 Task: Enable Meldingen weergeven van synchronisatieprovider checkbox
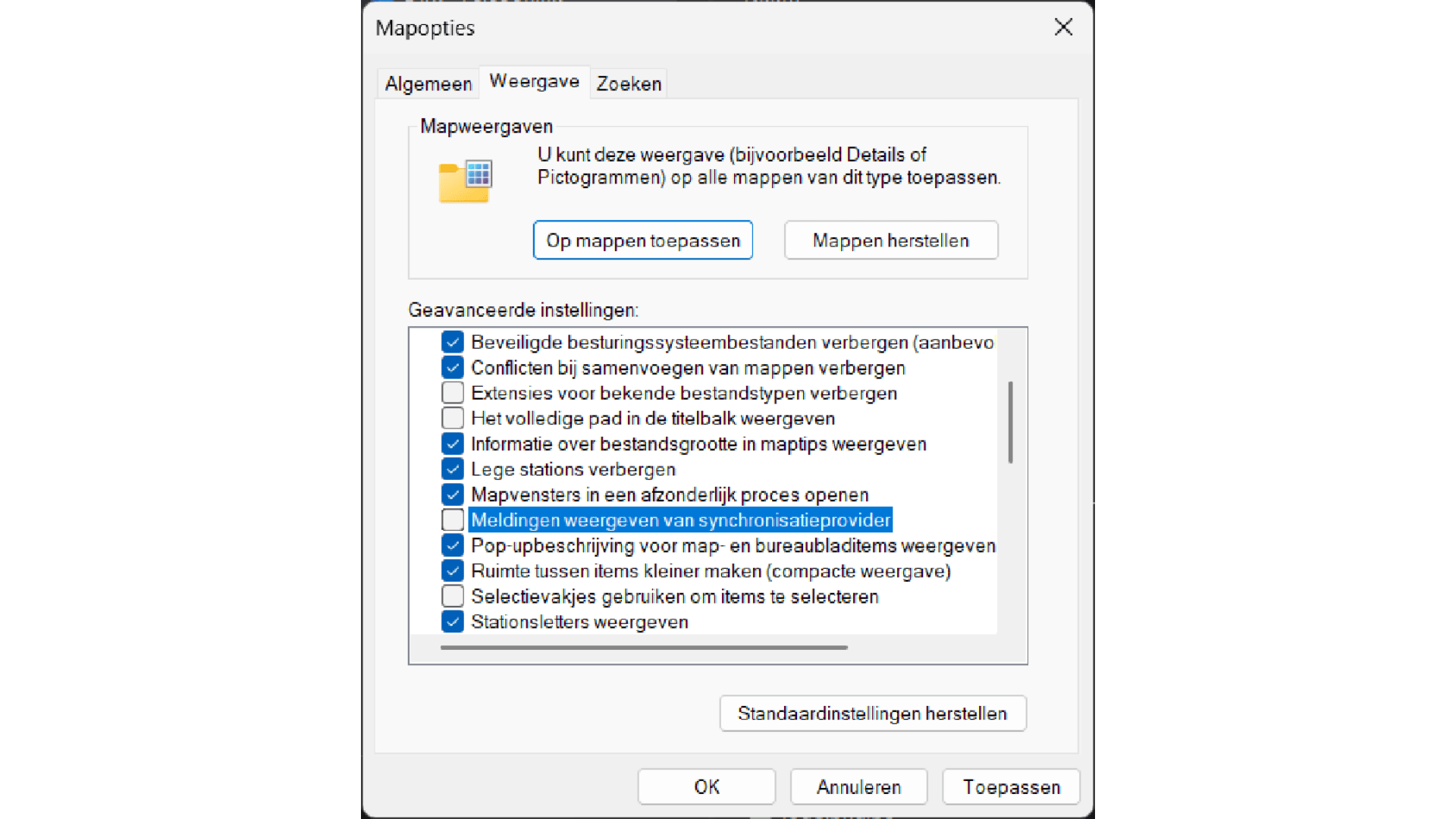(453, 520)
